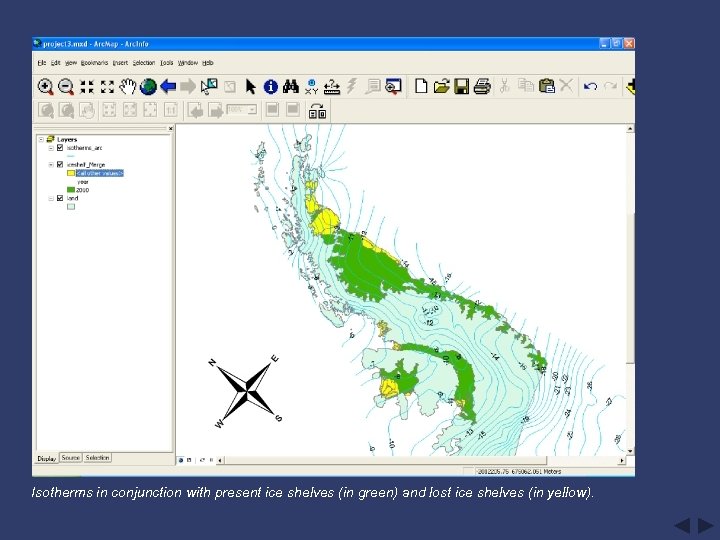Print the map using printer icon
Viewport: 720px width, 540px height.
[x=482, y=86]
